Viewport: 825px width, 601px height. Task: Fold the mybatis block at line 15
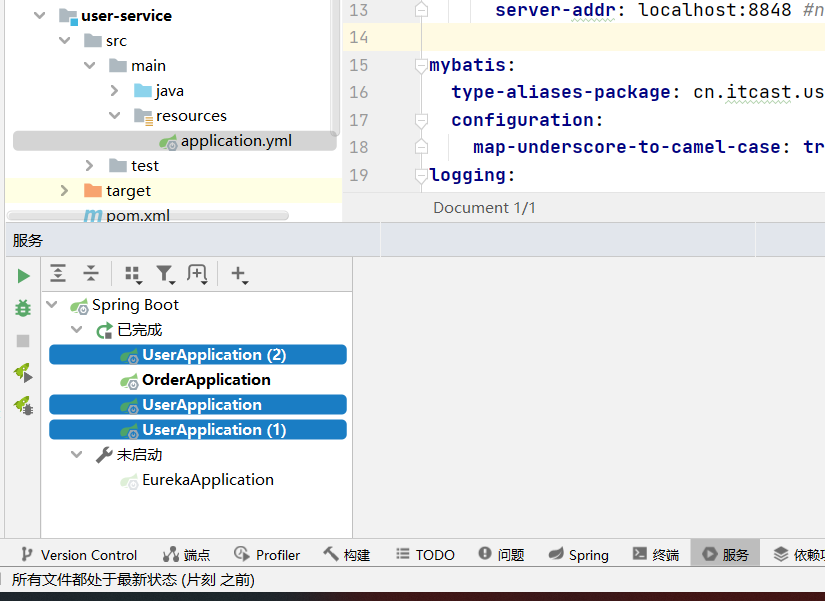tap(421, 65)
